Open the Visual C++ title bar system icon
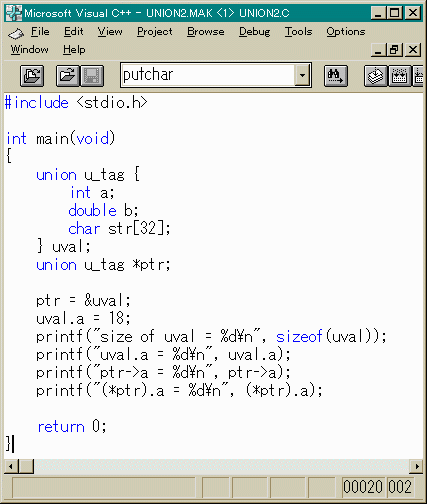This screenshot has height=504, width=427. (14, 13)
